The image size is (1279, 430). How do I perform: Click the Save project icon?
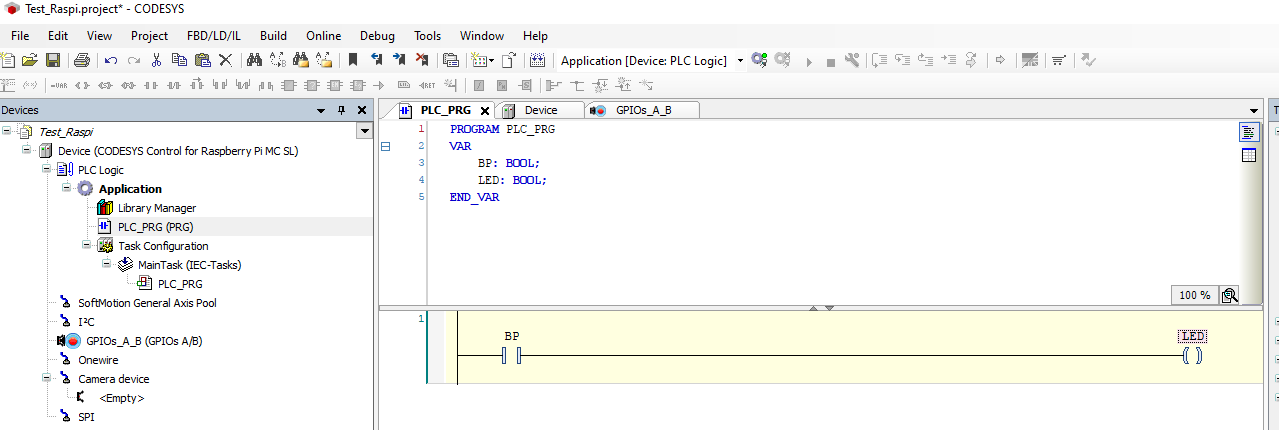click(53, 61)
